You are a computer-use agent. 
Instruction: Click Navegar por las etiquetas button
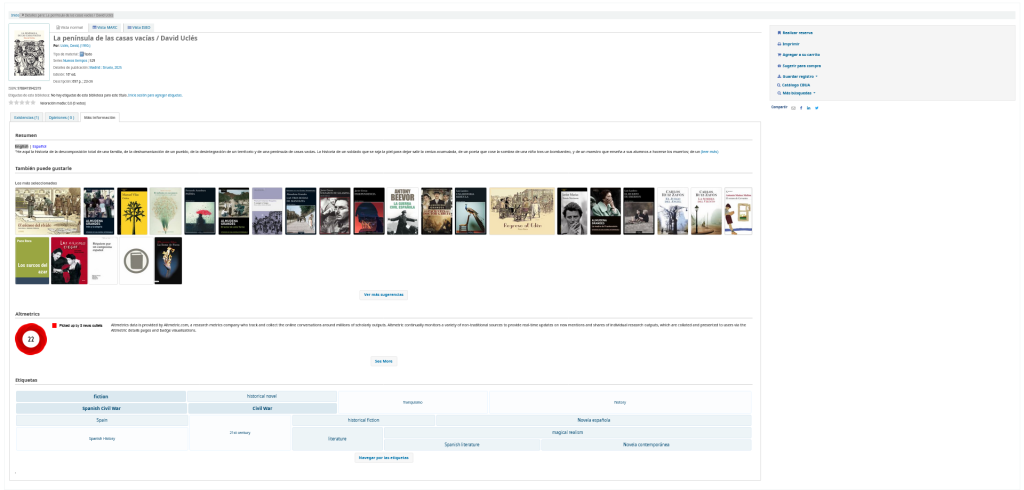[x=384, y=457]
